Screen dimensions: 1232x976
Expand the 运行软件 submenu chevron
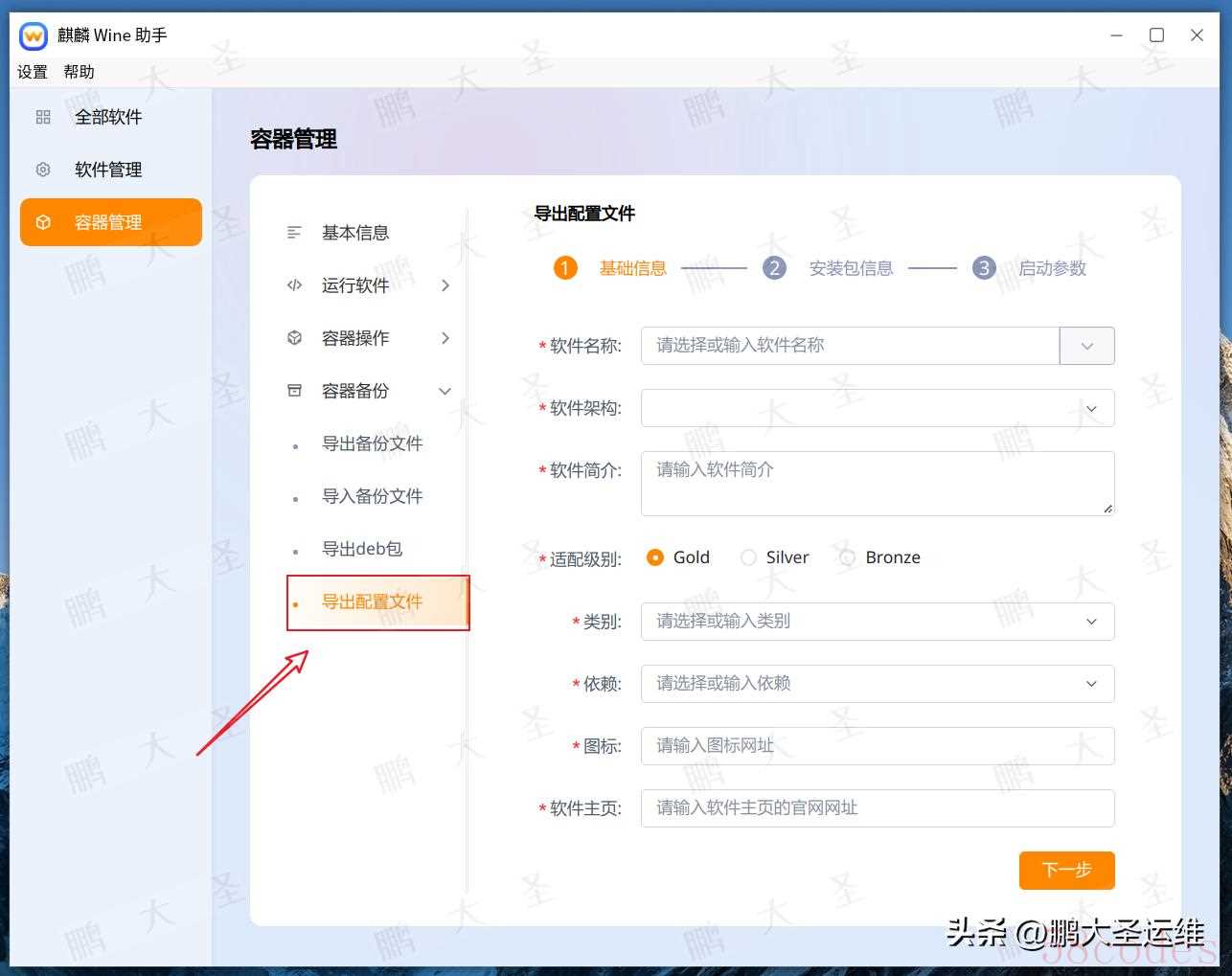click(445, 285)
